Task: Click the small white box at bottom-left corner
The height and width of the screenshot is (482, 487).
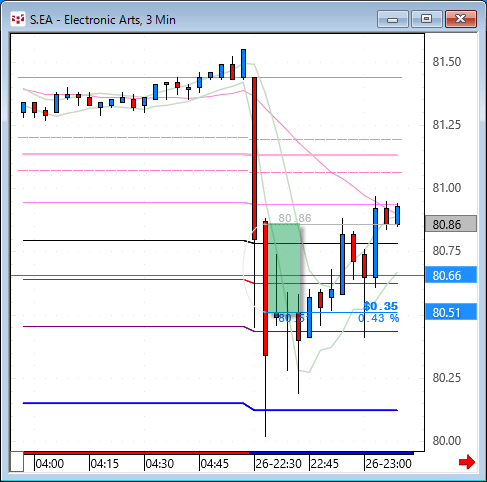Action: click(x=17, y=462)
